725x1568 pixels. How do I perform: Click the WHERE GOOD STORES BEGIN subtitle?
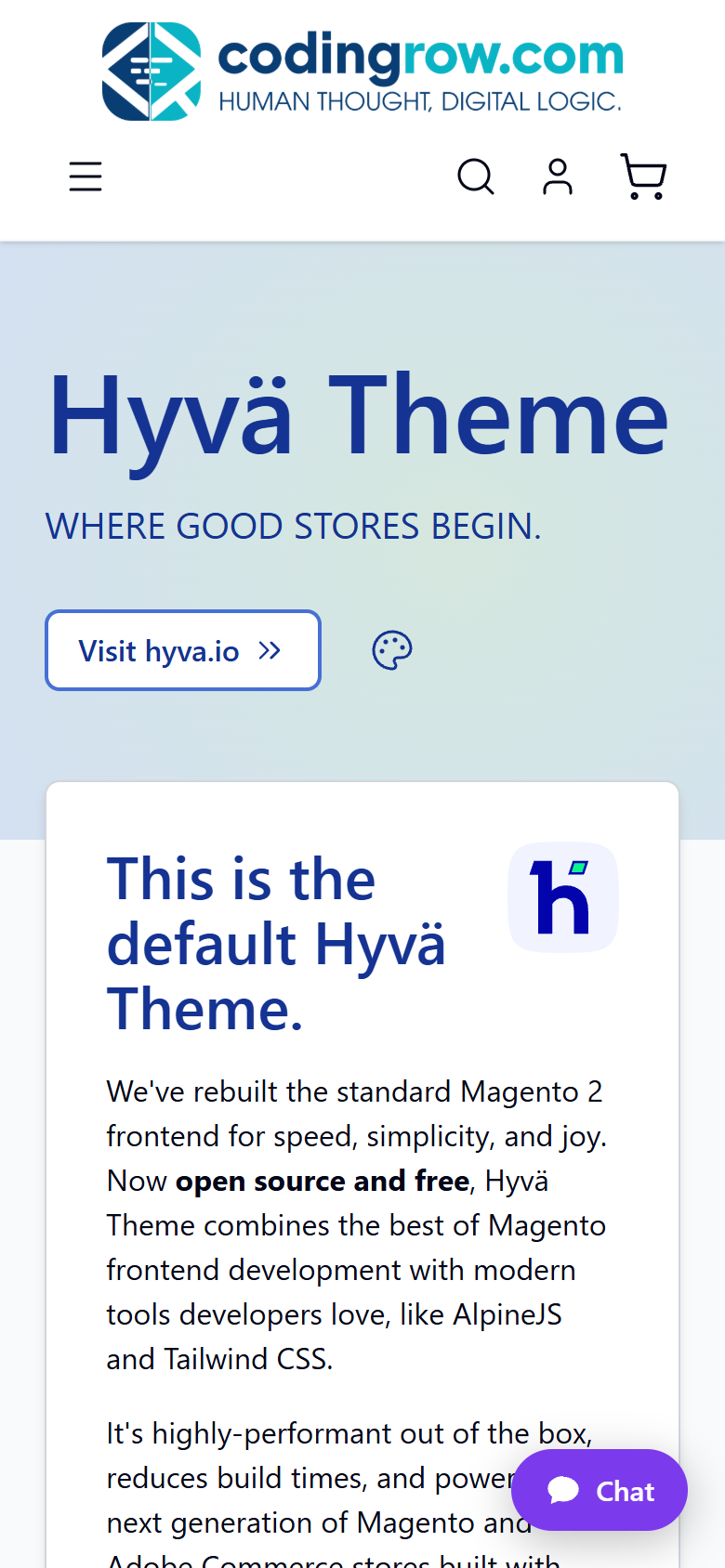coord(293,527)
